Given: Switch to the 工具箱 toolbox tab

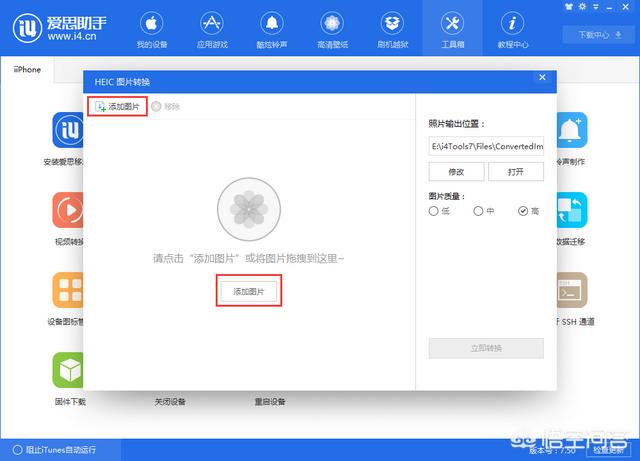Looking at the screenshot, I should pos(451,29).
